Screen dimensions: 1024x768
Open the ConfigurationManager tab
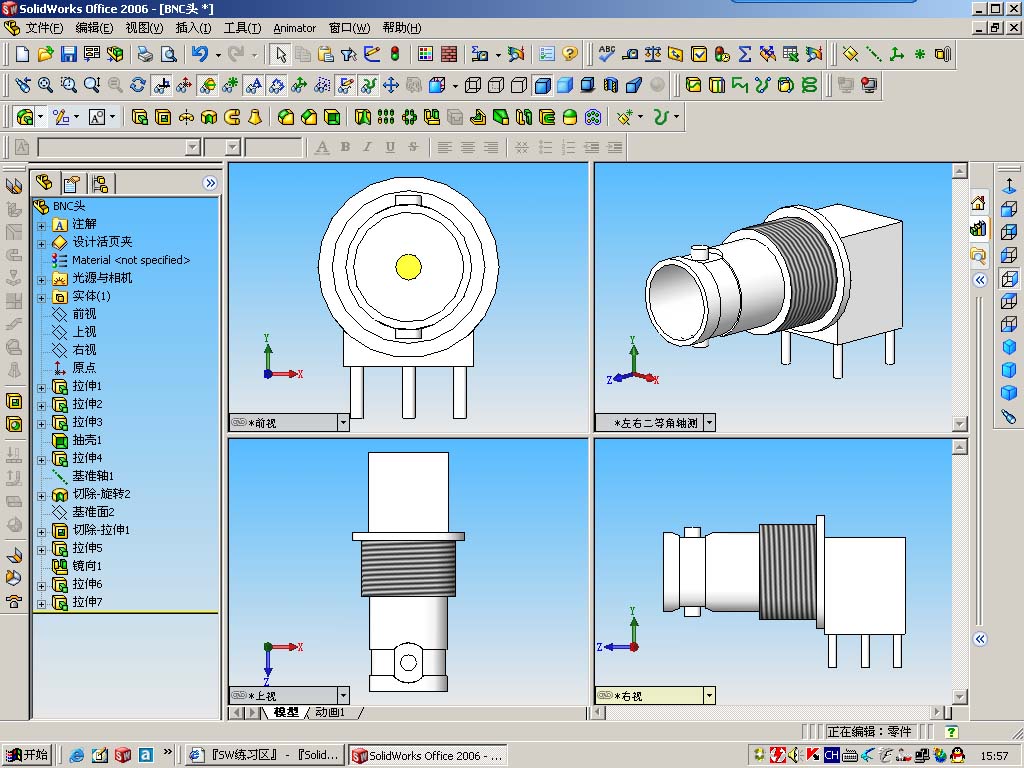click(100, 184)
